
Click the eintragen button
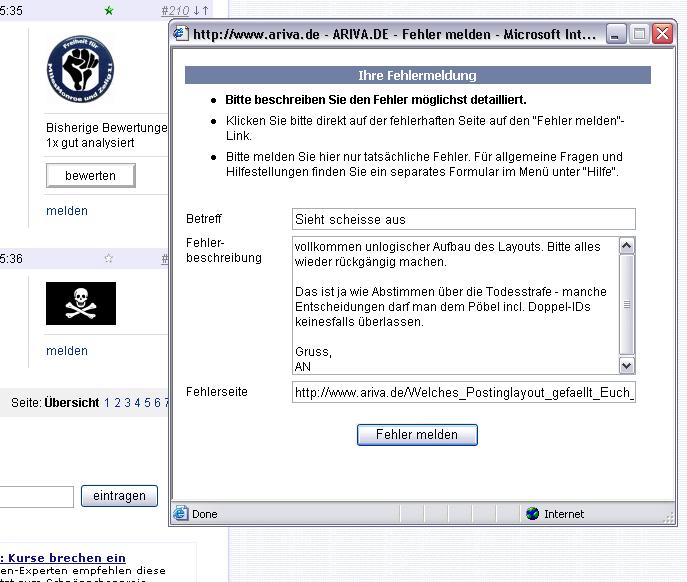[x=119, y=496]
